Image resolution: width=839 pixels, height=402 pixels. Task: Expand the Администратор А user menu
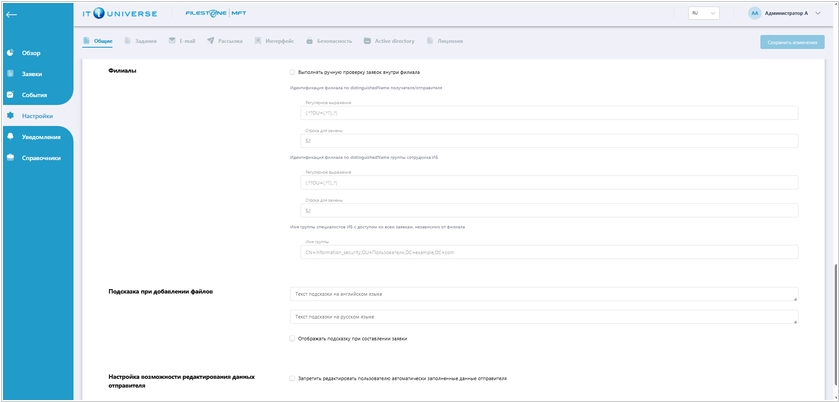tap(790, 13)
